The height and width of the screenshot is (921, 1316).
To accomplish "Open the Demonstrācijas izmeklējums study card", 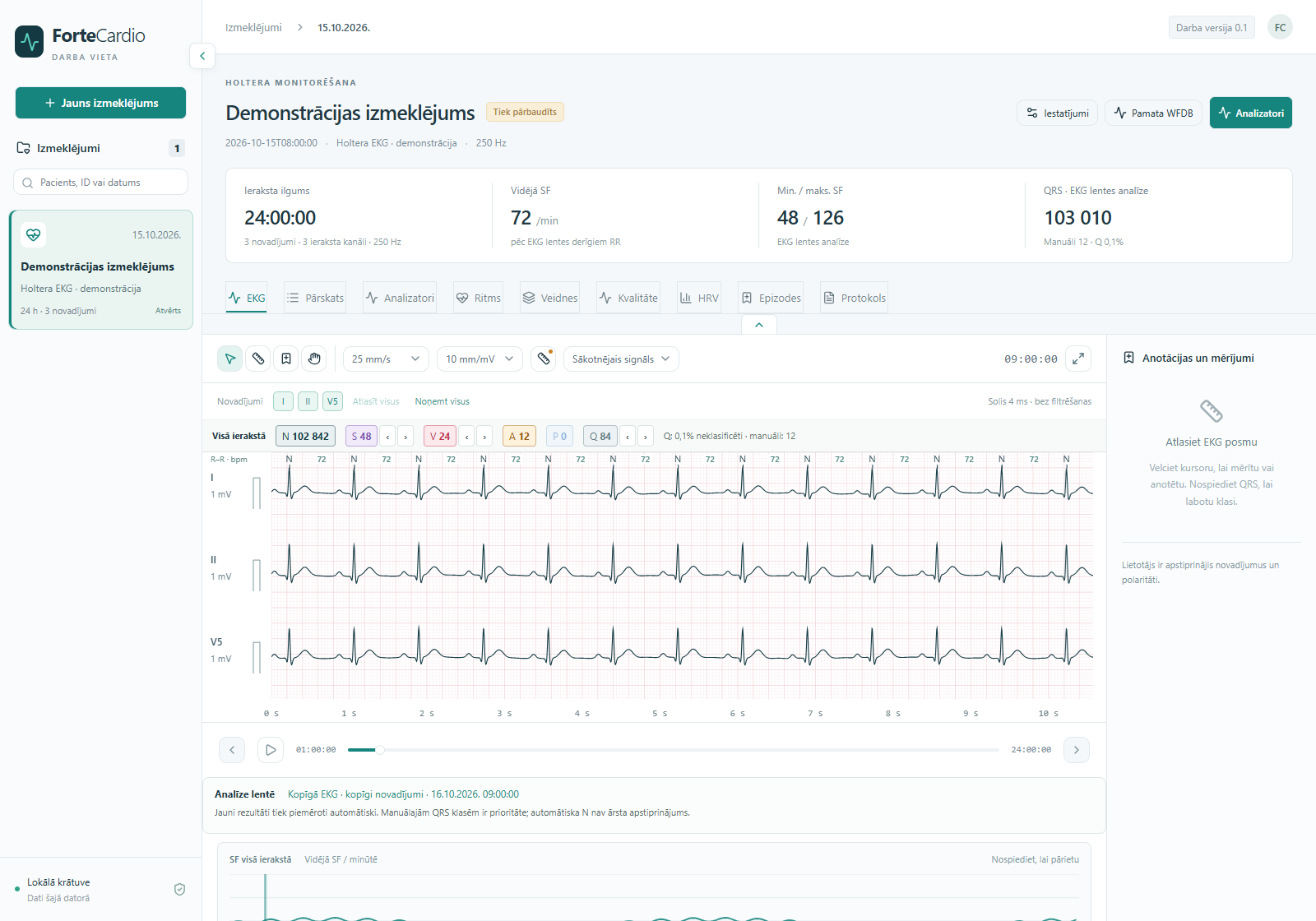I will pyautogui.click(x=101, y=270).
